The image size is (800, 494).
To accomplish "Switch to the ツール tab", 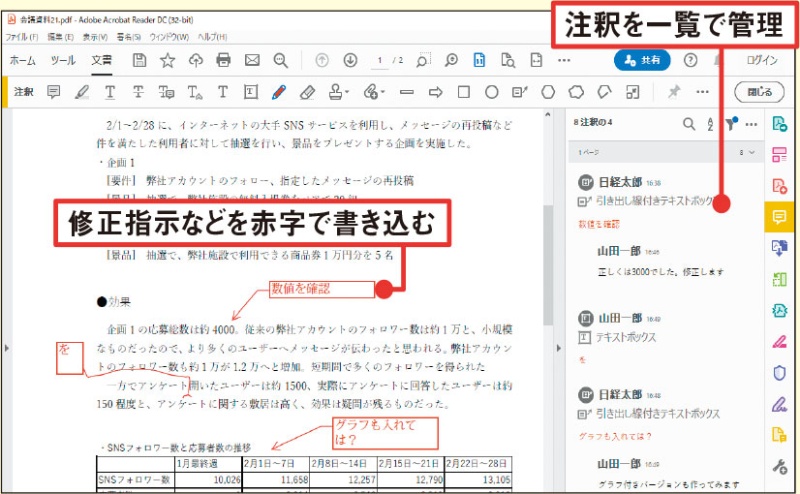I will pyautogui.click(x=62, y=60).
